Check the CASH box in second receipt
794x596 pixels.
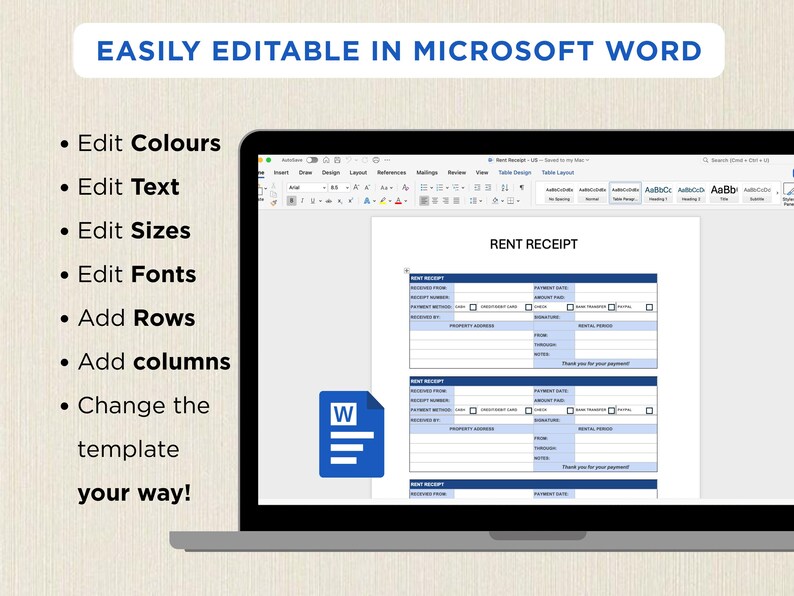(473, 410)
